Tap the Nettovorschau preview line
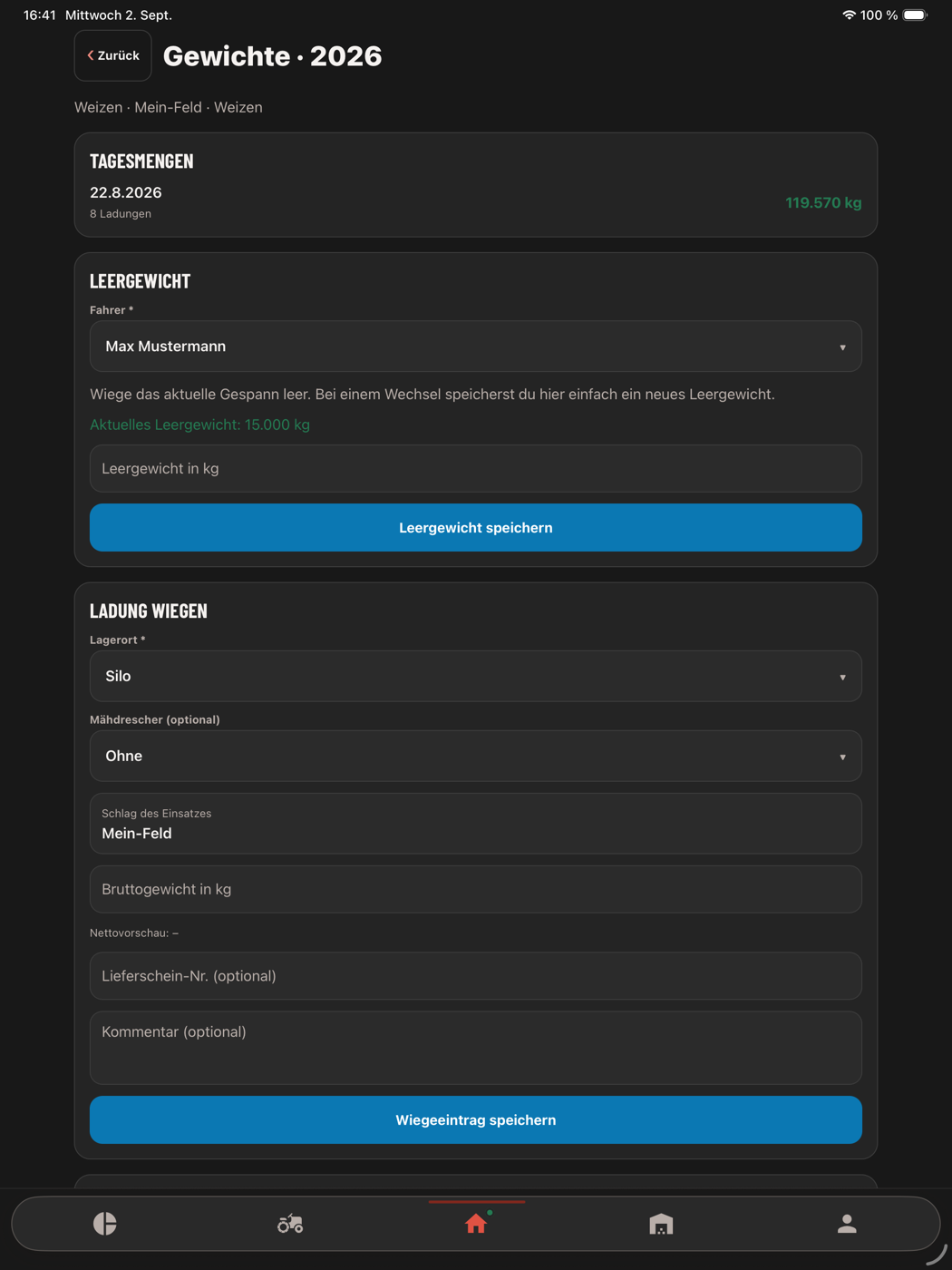 point(134,933)
